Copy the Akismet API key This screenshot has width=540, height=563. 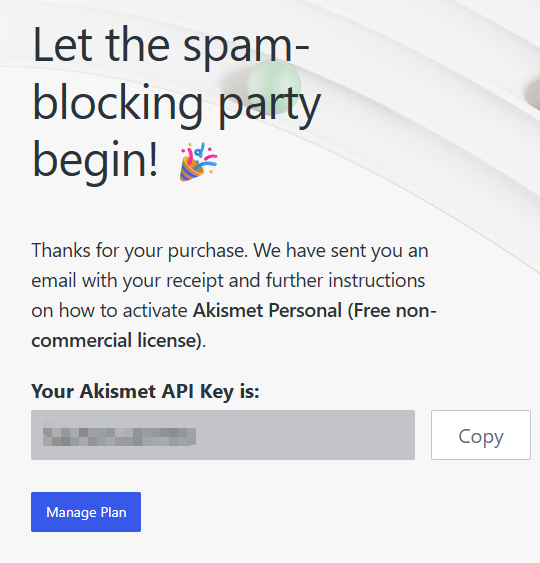pos(481,435)
